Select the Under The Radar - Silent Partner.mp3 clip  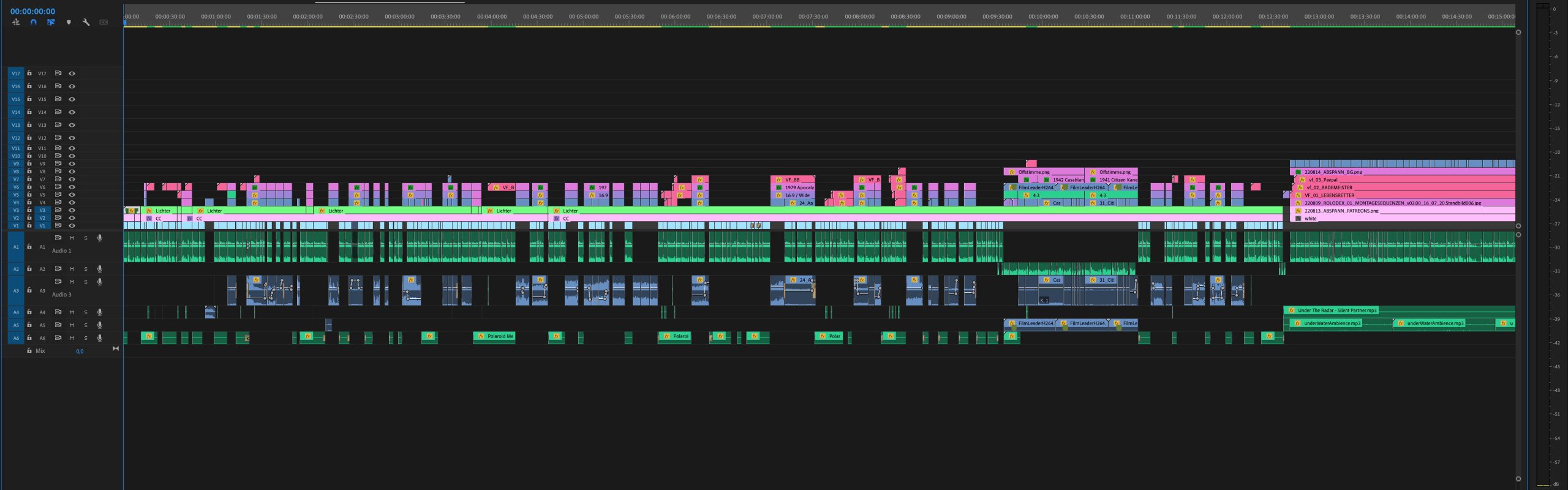[1399, 311]
